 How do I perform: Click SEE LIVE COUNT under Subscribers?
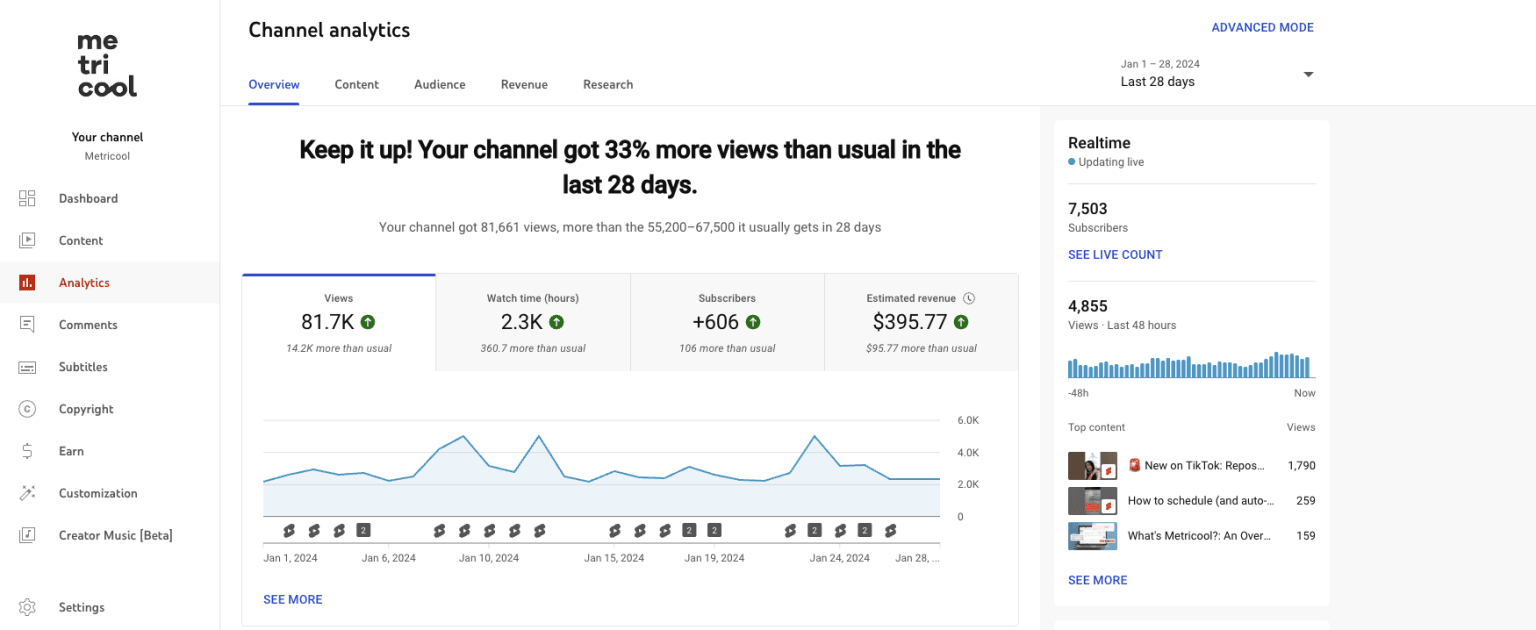1115,254
